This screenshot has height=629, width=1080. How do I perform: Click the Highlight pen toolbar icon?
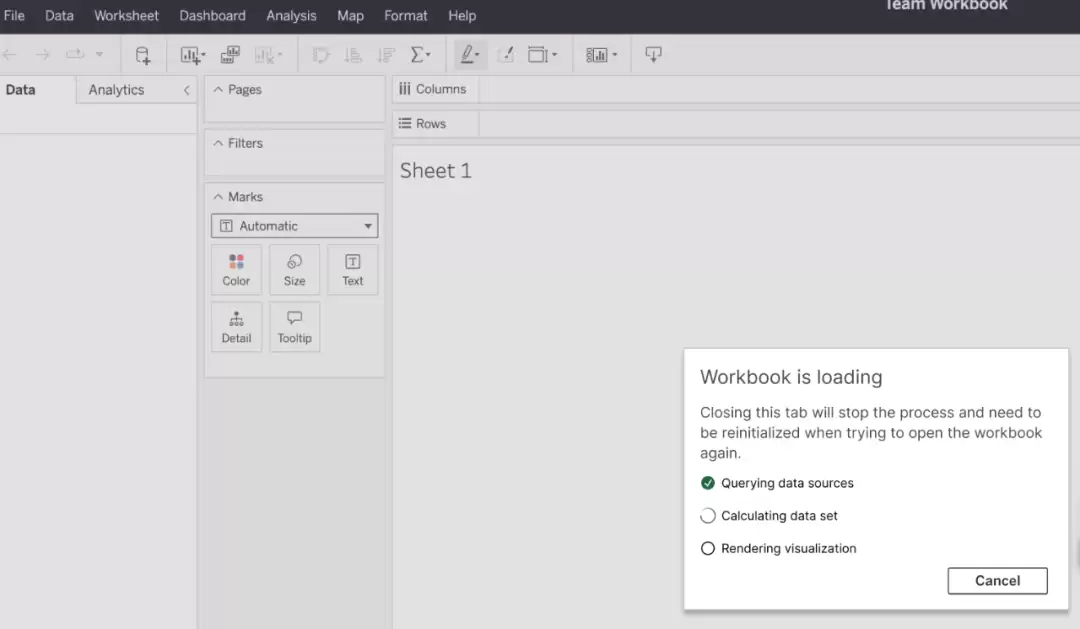[470, 55]
